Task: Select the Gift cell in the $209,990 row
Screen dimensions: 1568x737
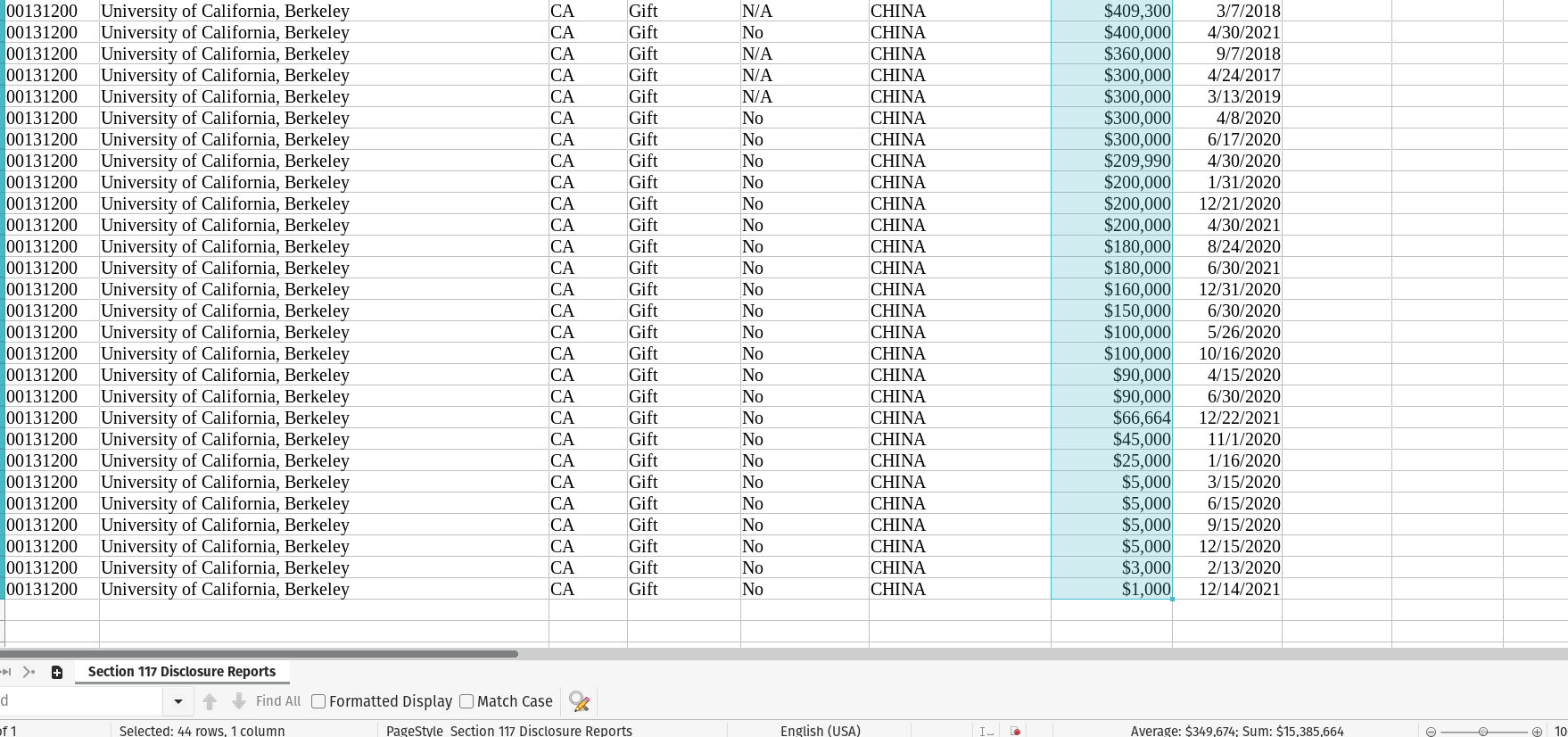Action: click(x=684, y=161)
